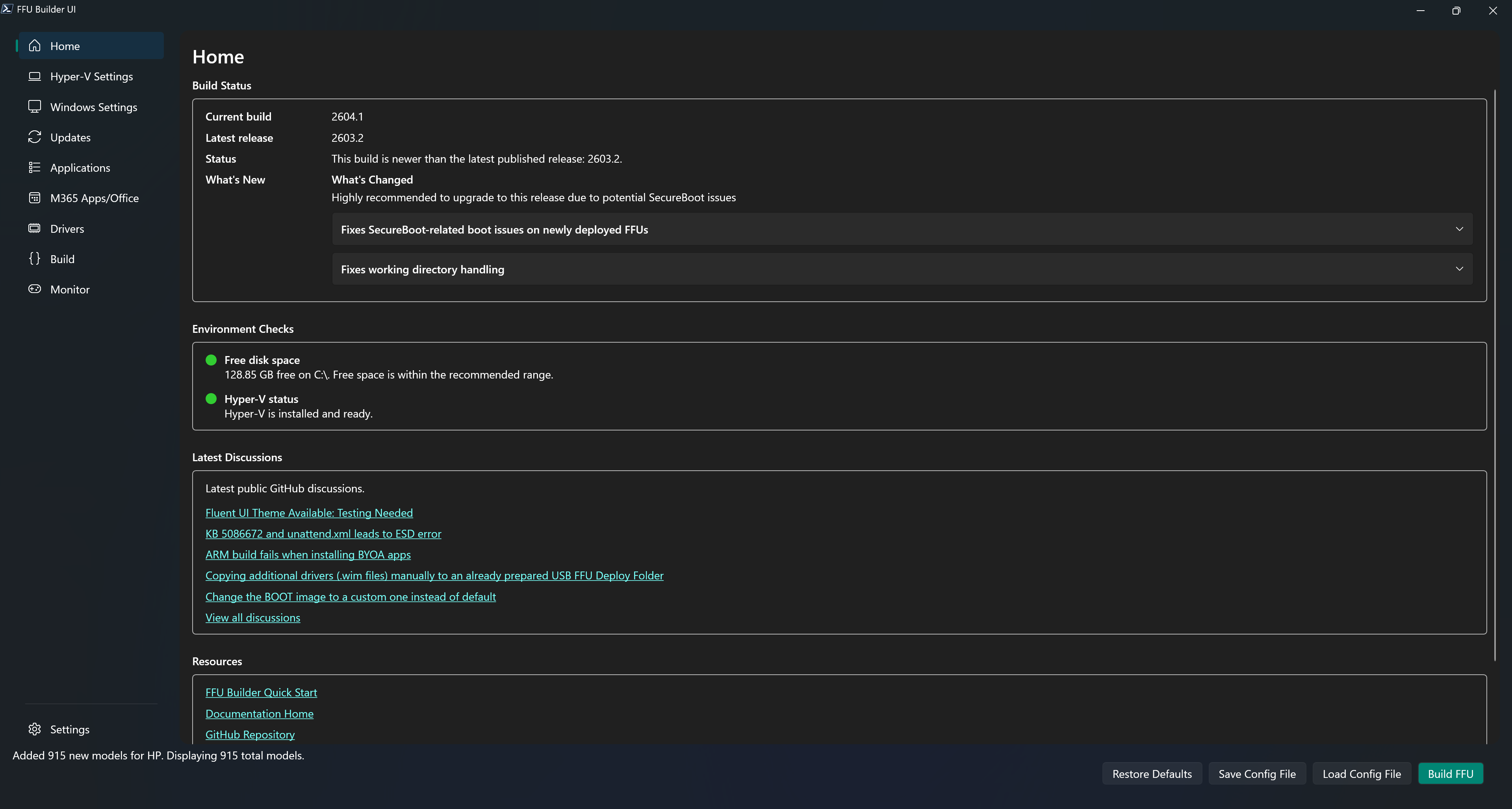The height and width of the screenshot is (809, 1512).
Task: Open the View all discussions link
Action: coord(252,618)
